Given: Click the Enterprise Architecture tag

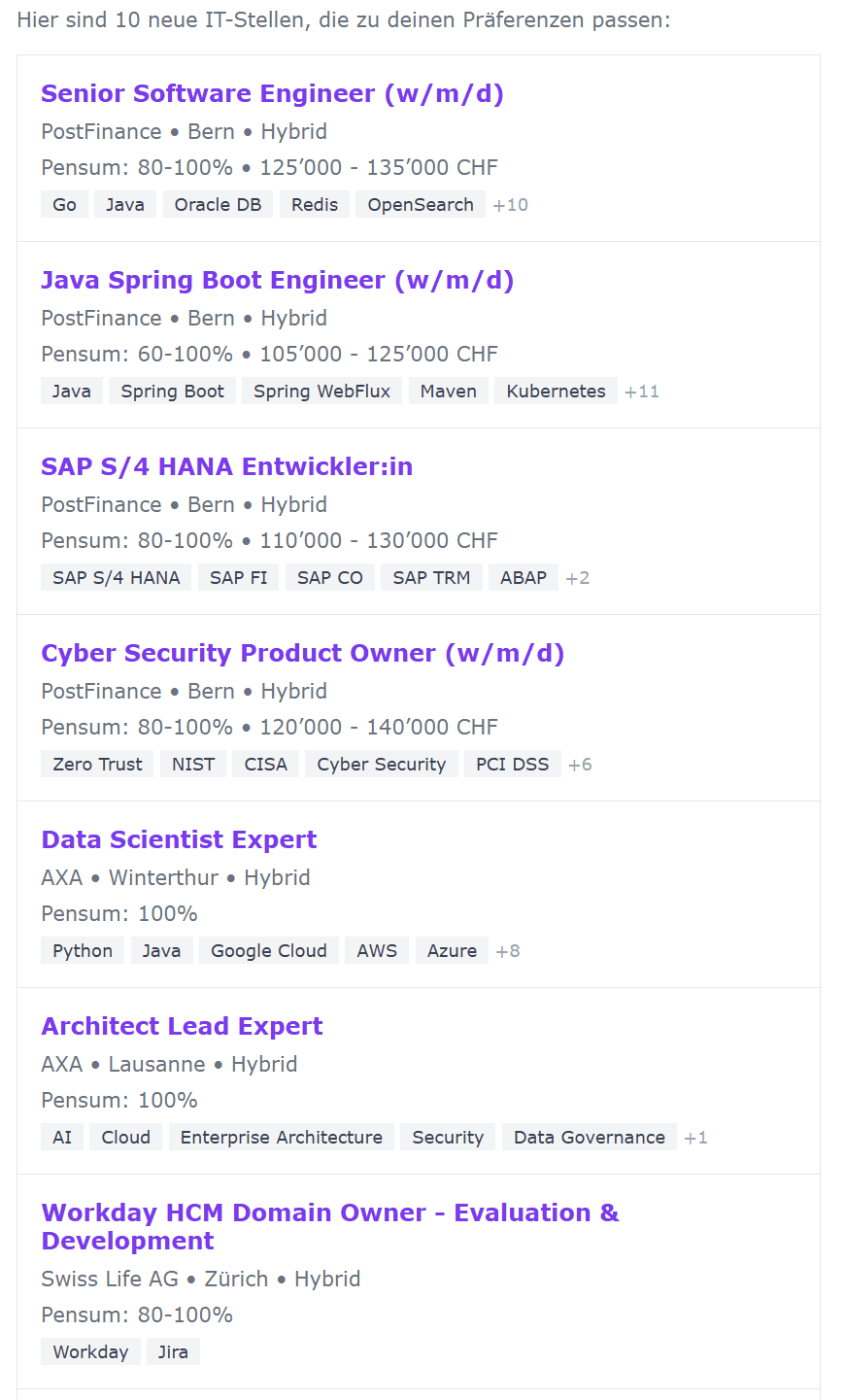Looking at the screenshot, I should (x=281, y=1137).
